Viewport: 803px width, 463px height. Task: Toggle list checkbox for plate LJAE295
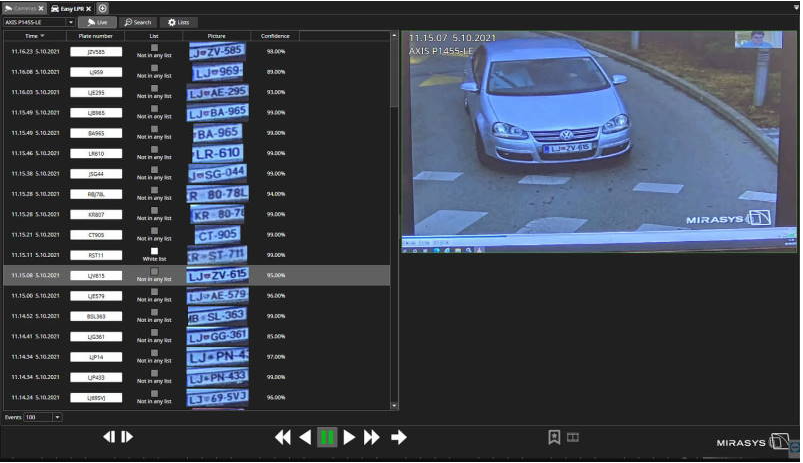[x=154, y=87]
